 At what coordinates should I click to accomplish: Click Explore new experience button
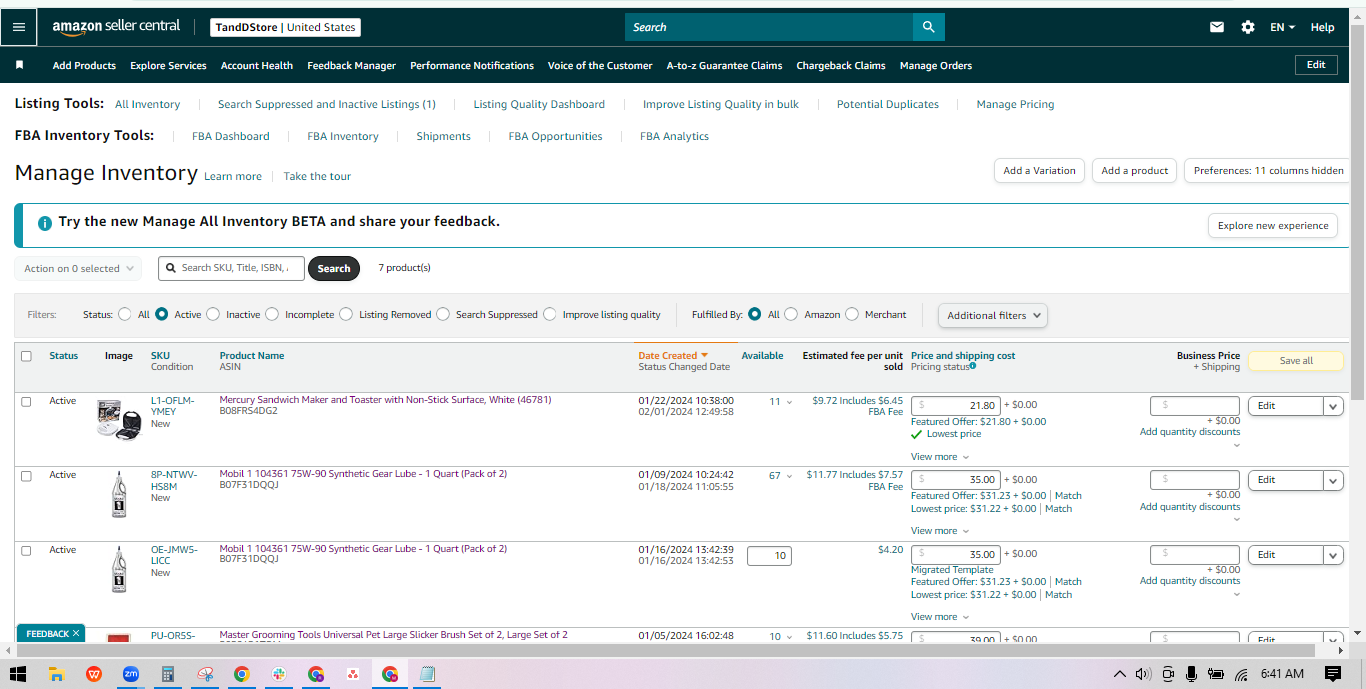pos(1273,225)
